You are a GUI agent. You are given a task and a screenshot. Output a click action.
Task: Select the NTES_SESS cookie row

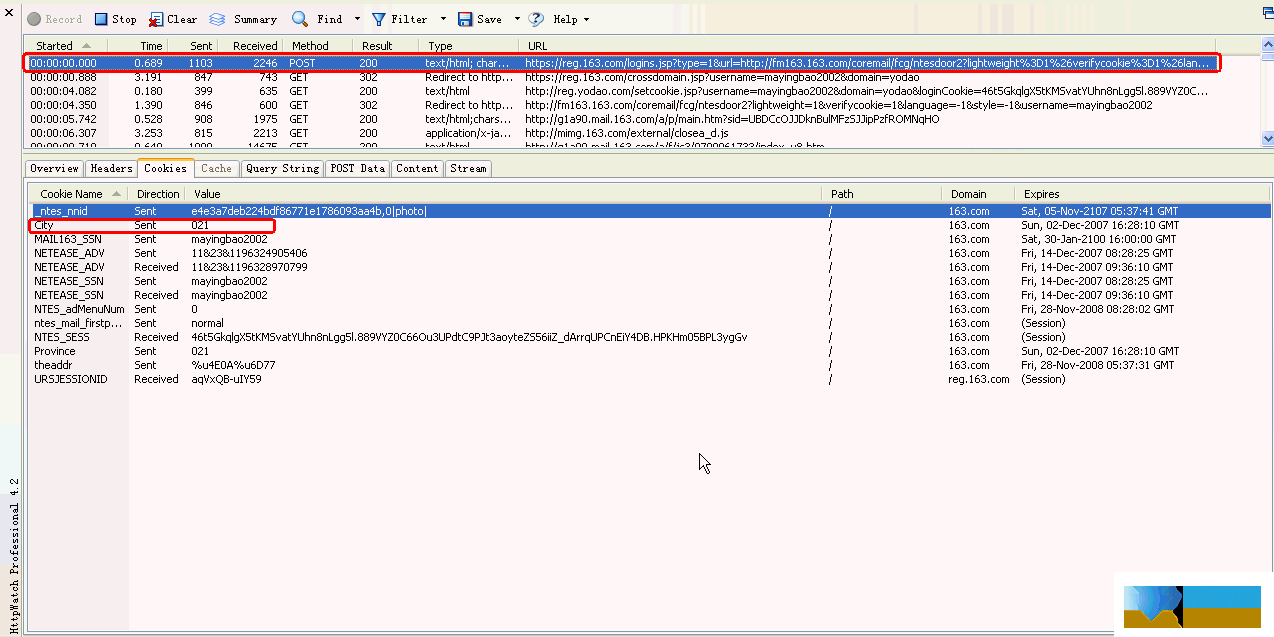point(650,337)
